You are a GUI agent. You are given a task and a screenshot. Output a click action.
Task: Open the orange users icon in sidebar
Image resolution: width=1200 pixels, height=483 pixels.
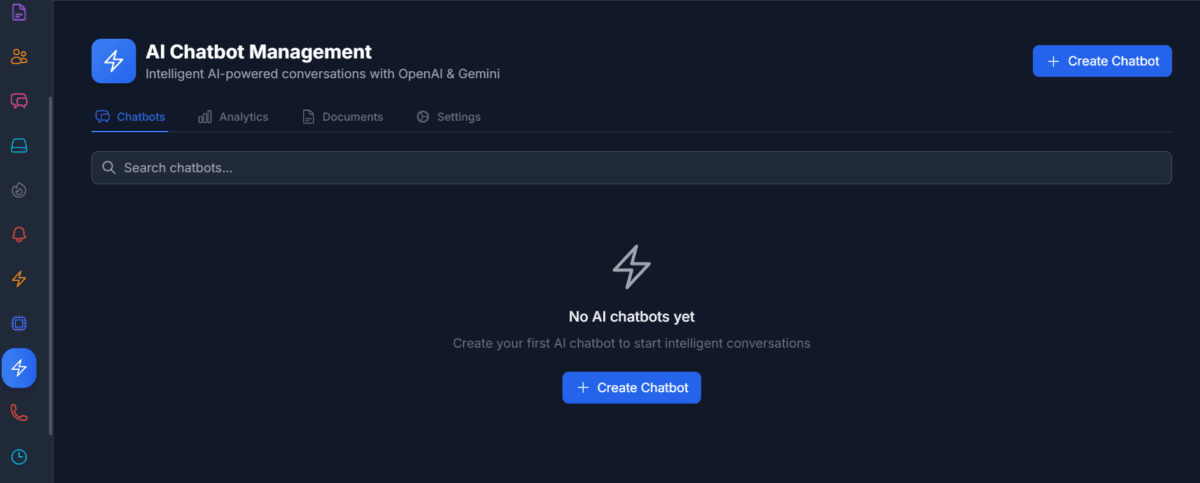[19, 56]
